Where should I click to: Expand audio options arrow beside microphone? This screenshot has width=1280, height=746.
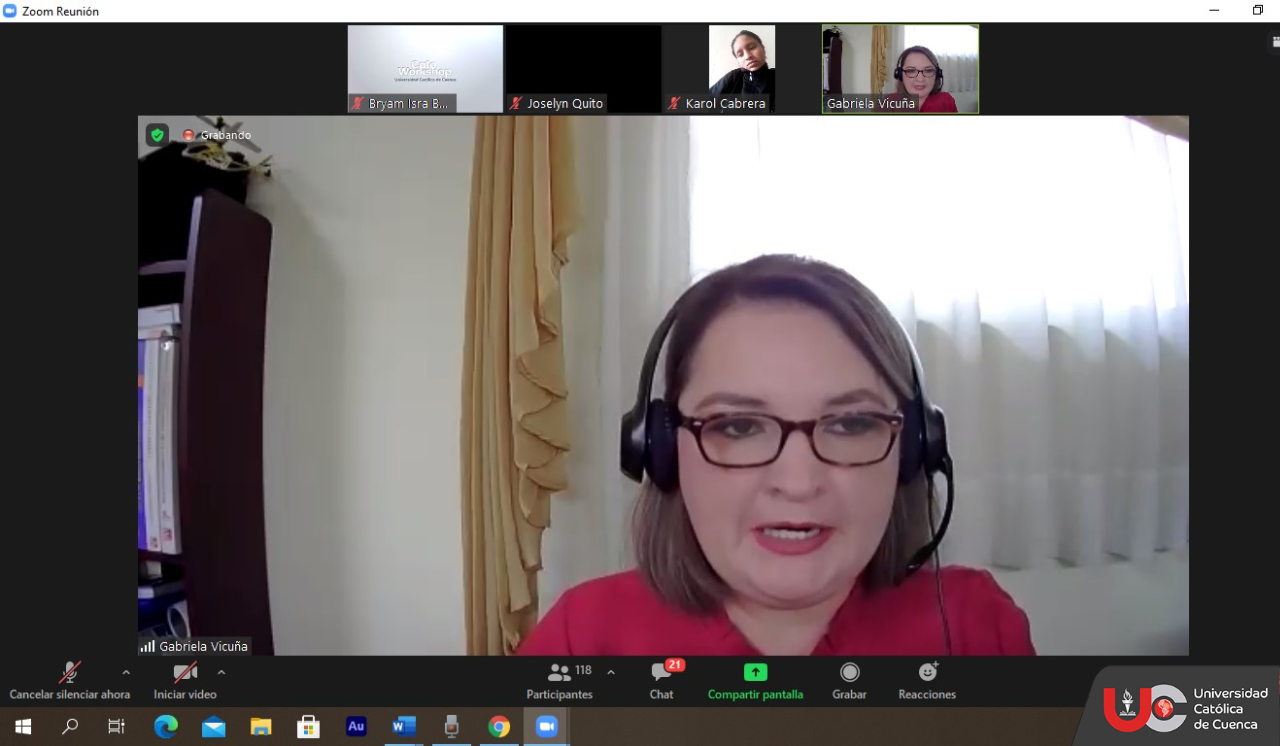(x=126, y=672)
